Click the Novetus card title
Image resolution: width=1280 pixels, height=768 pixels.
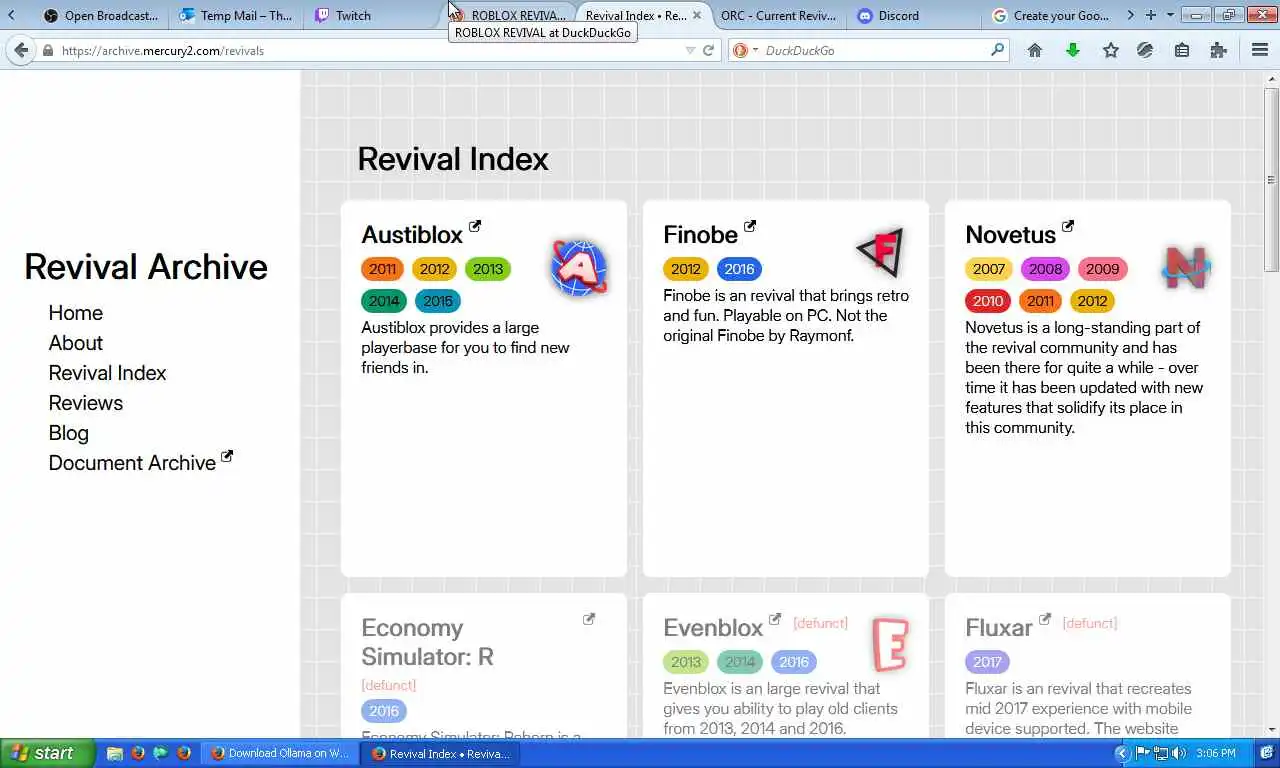coord(1010,235)
